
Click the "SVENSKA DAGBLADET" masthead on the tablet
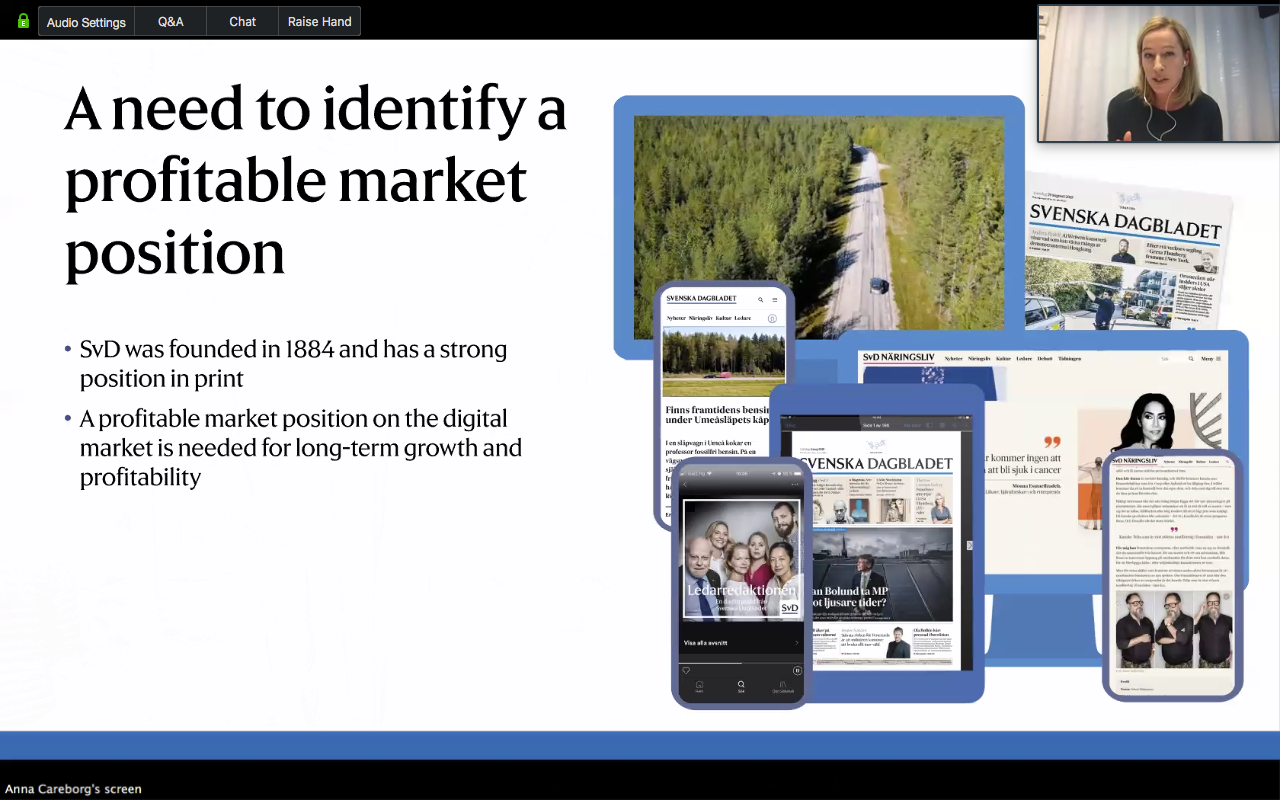click(x=877, y=463)
